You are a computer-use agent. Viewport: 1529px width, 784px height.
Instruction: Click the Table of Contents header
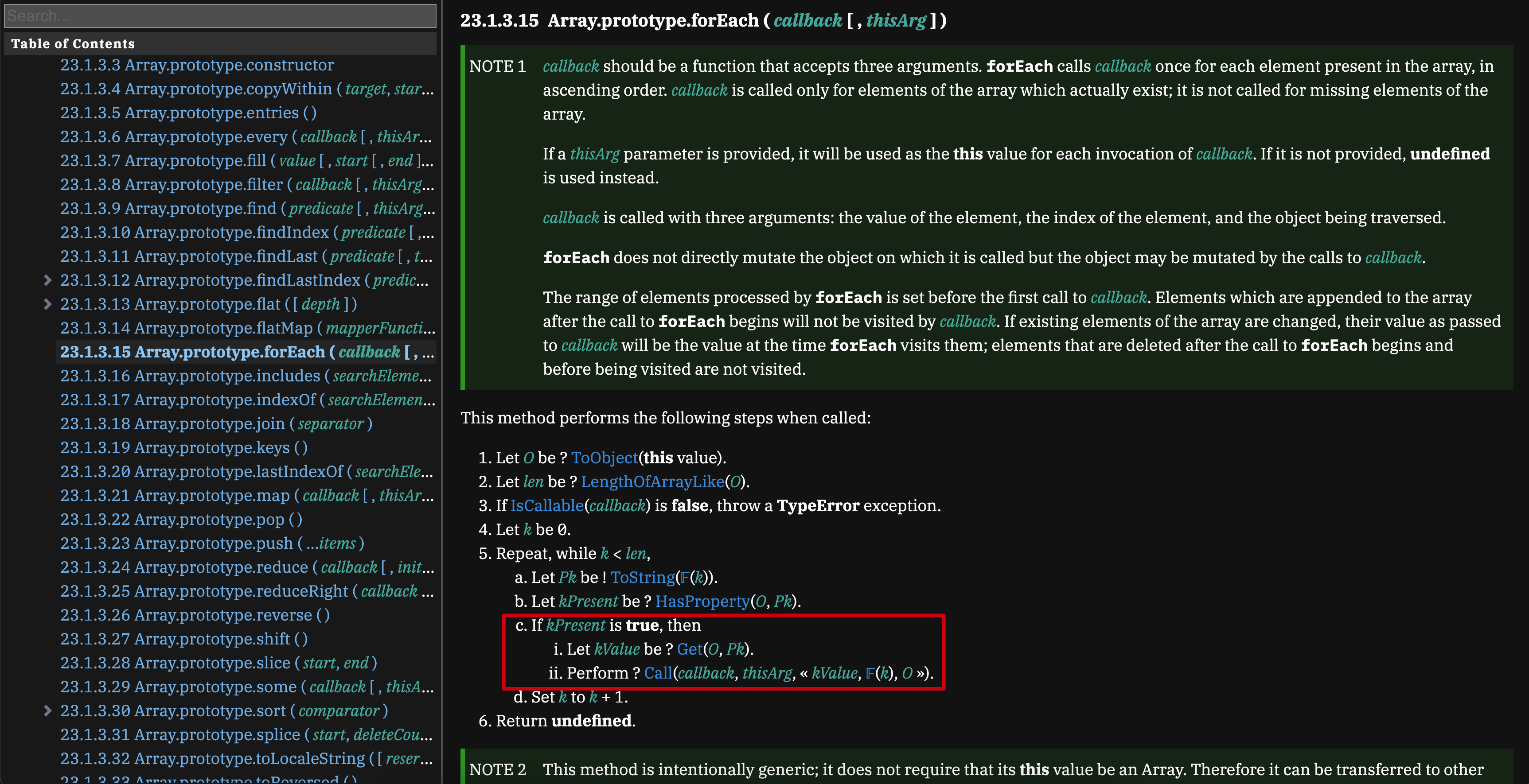pyautogui.click(x=73, y=44)
